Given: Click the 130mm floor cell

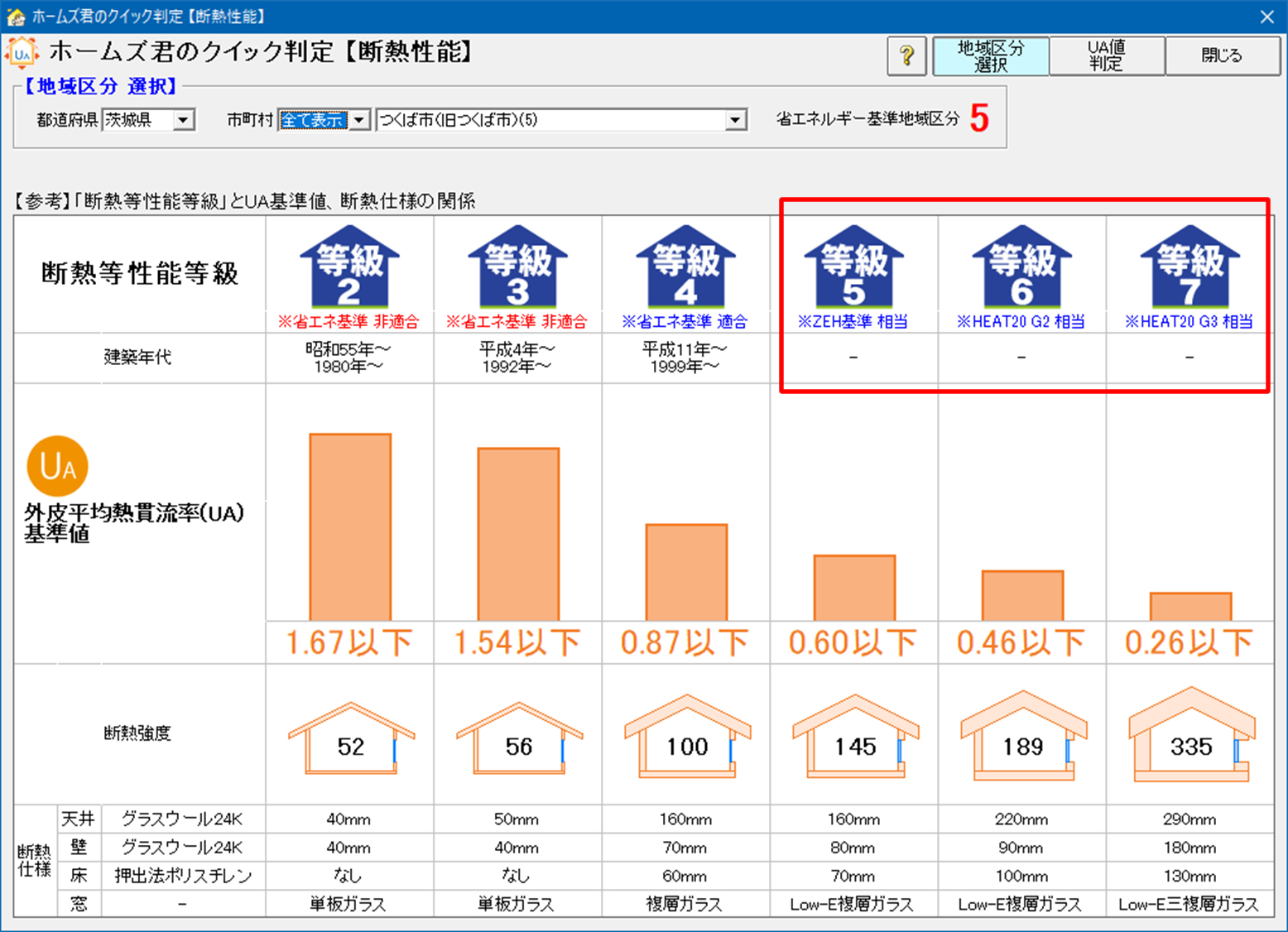Looking at the screenshot, I should [x=1189, y=876].
